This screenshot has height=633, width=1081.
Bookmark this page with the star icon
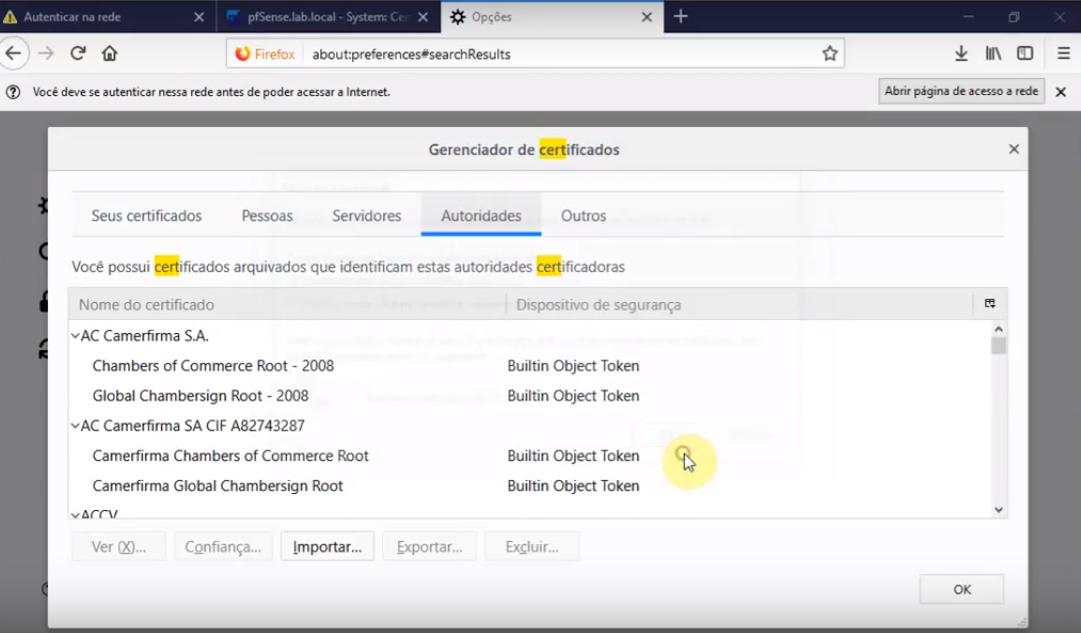point(829,54)
